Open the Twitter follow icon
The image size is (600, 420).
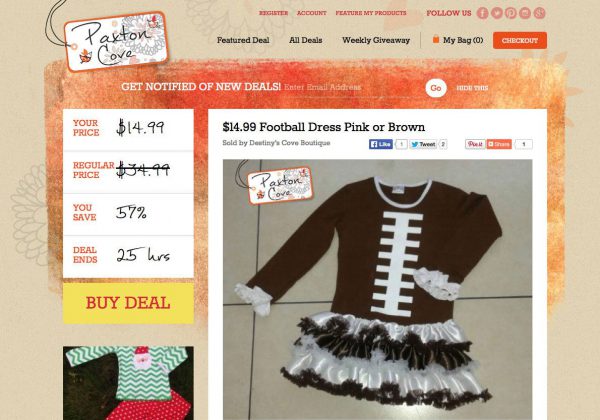tap(497, 13)
